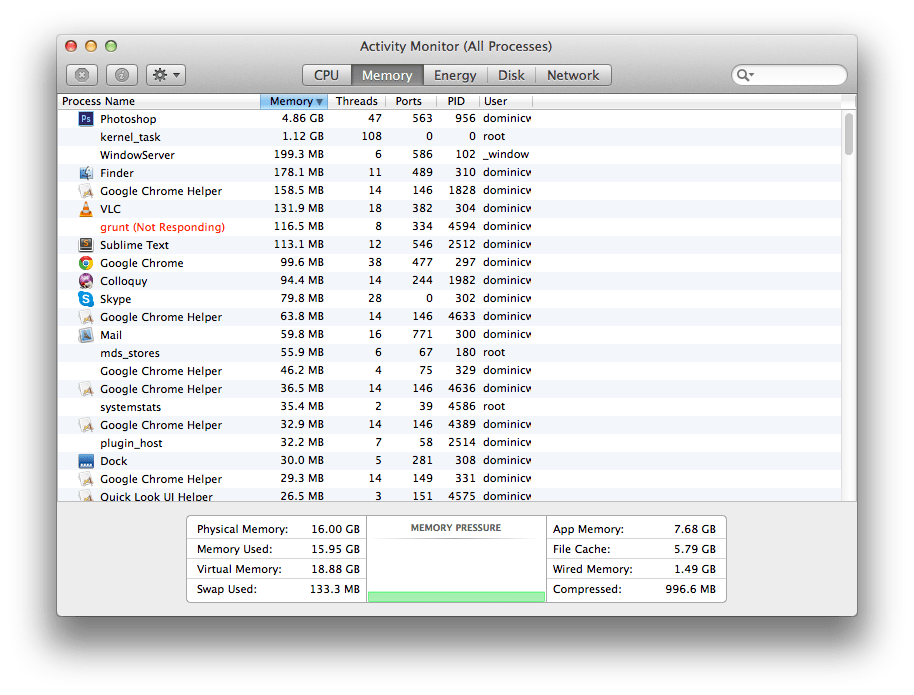Screen dimensions: 914x695
Task: Select the Skype icon
Action: click(86, 298)
